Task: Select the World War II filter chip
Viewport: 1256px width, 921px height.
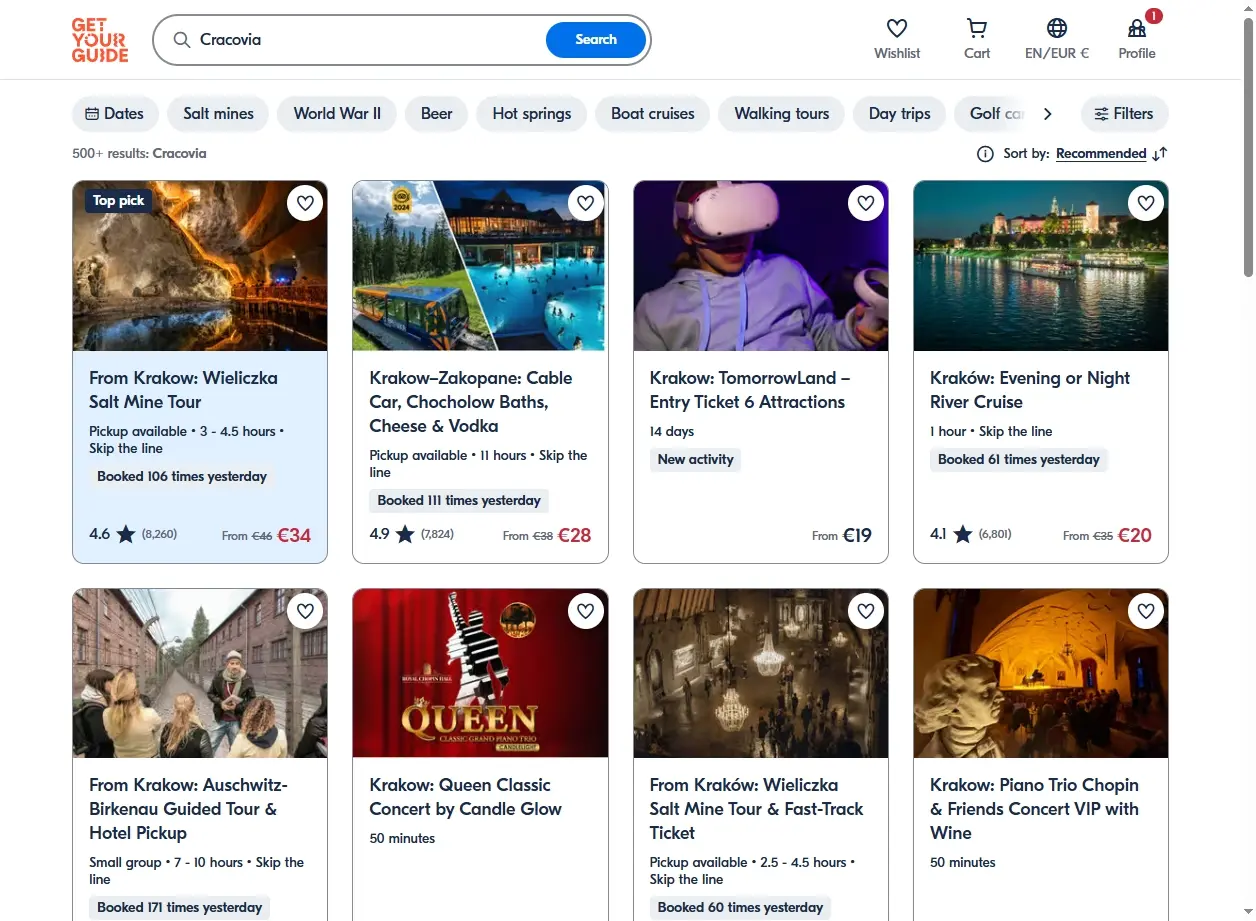Action: tap(337, 114)
